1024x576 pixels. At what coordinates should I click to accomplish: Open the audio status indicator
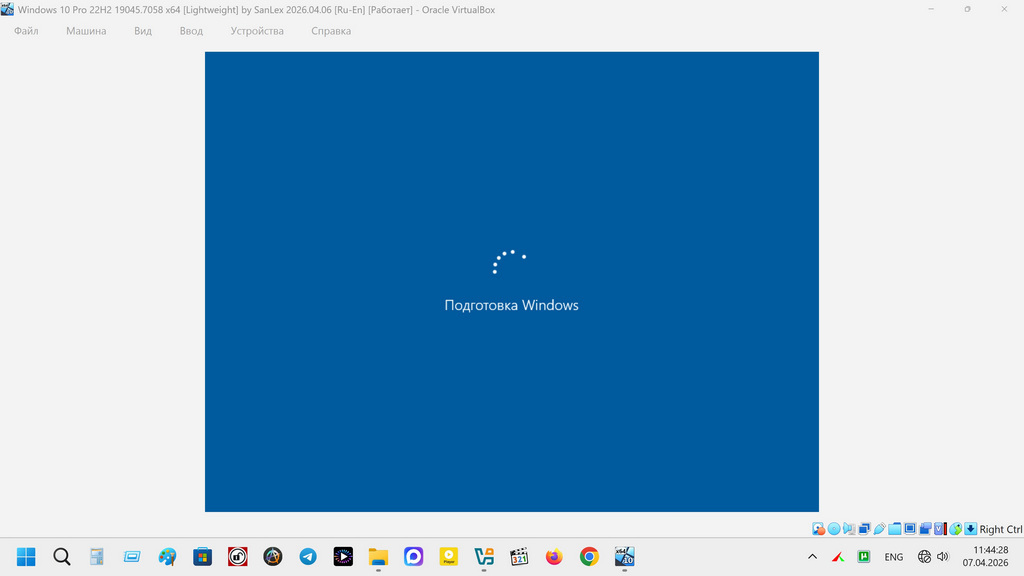pos(849,529)
